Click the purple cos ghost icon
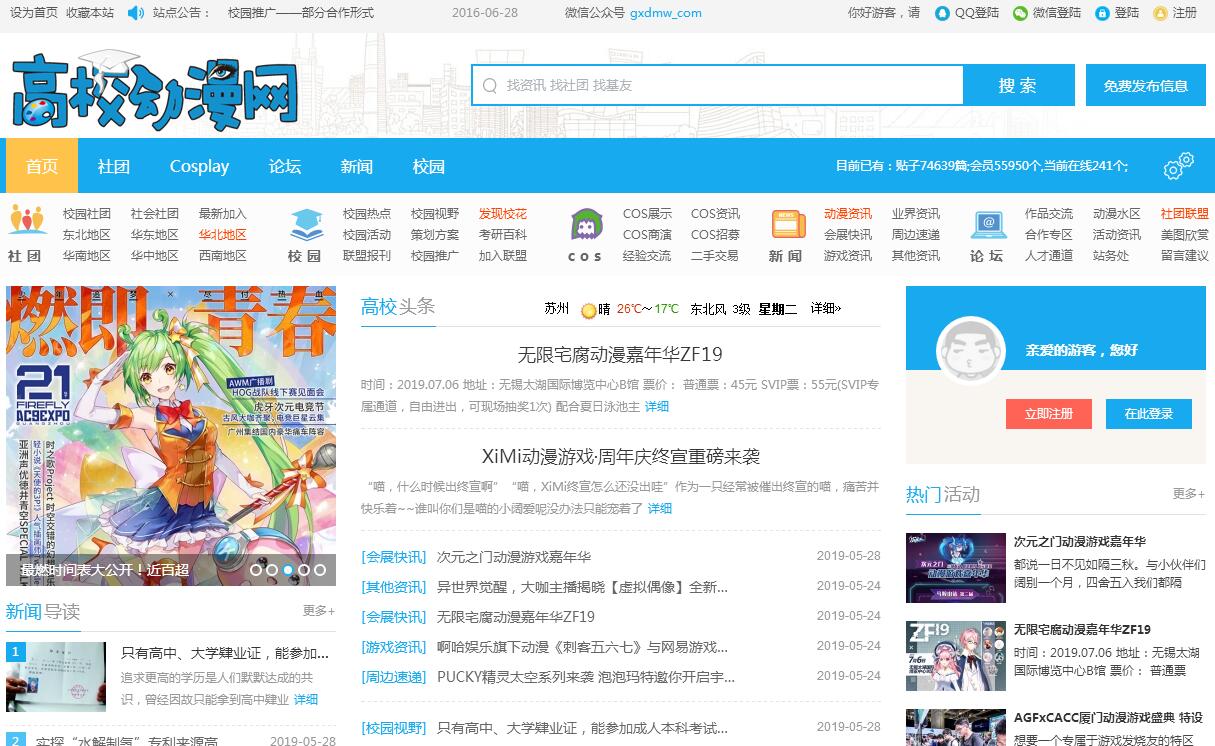Image resolution: width=1215 pixels, height=746 pixels. click(x=586, y=224)
